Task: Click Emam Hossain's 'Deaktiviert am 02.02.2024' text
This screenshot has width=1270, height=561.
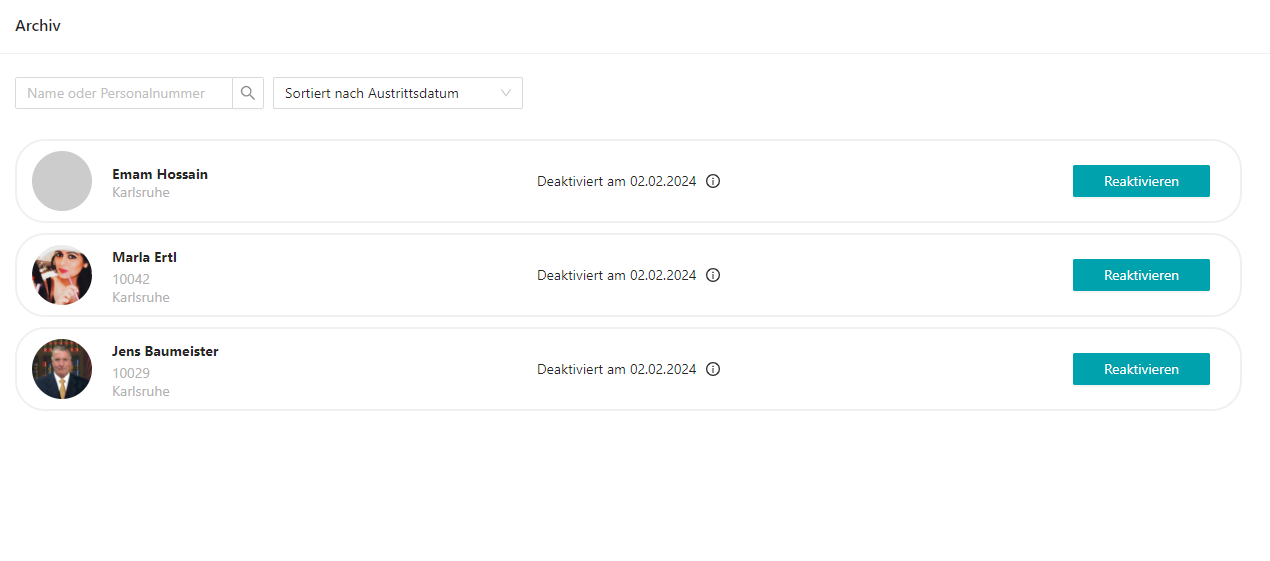Action: point(616,181)
